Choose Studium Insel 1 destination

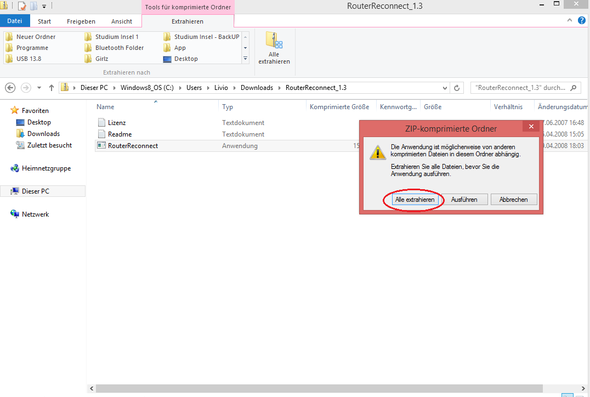(x=112, y=37)
